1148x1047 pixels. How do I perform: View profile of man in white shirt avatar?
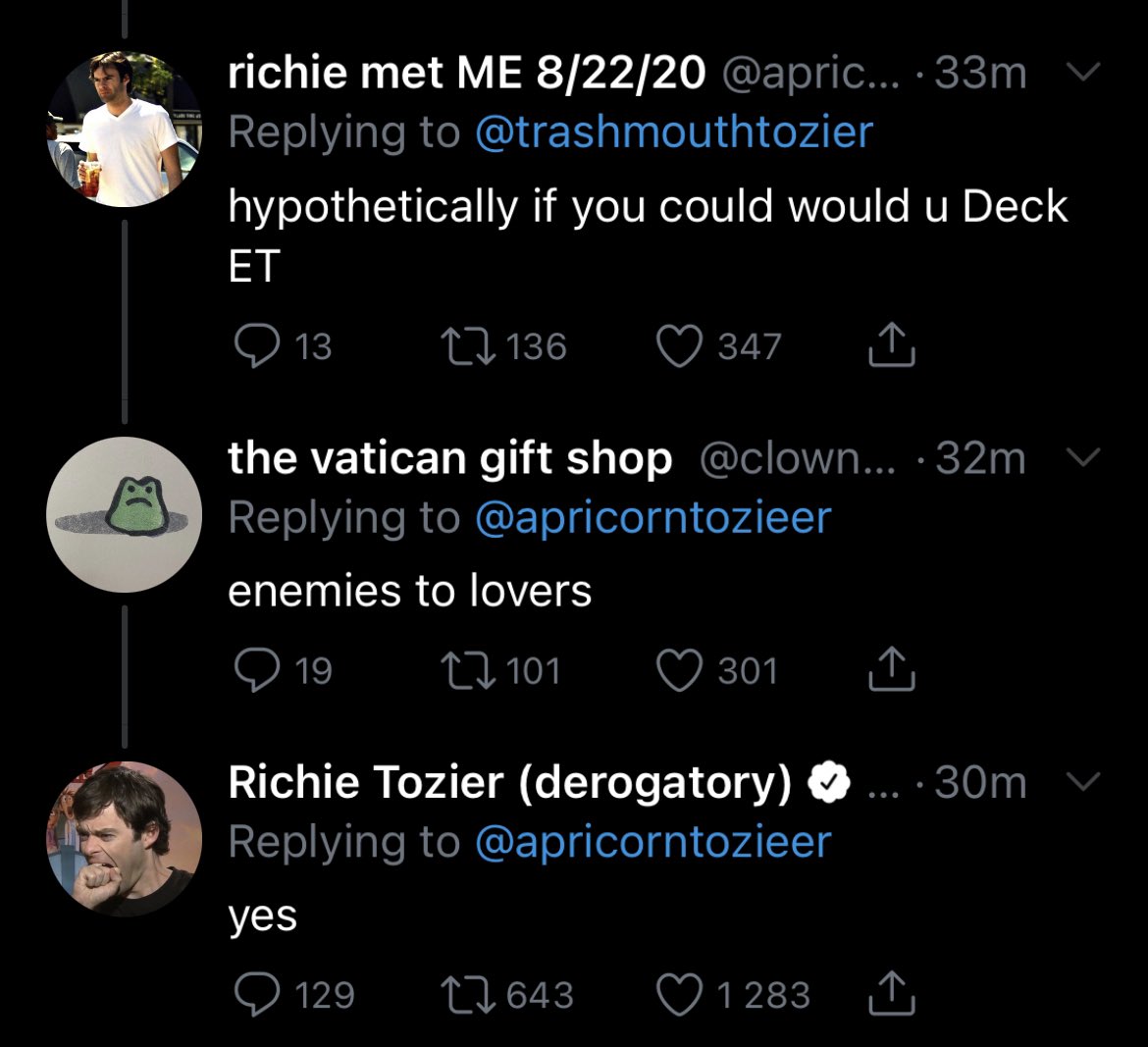coord(124,129)
